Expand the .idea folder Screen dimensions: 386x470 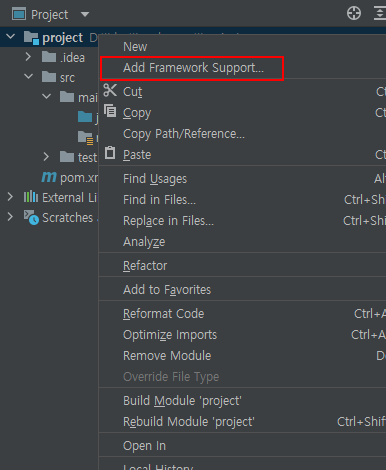pos(28,57)
